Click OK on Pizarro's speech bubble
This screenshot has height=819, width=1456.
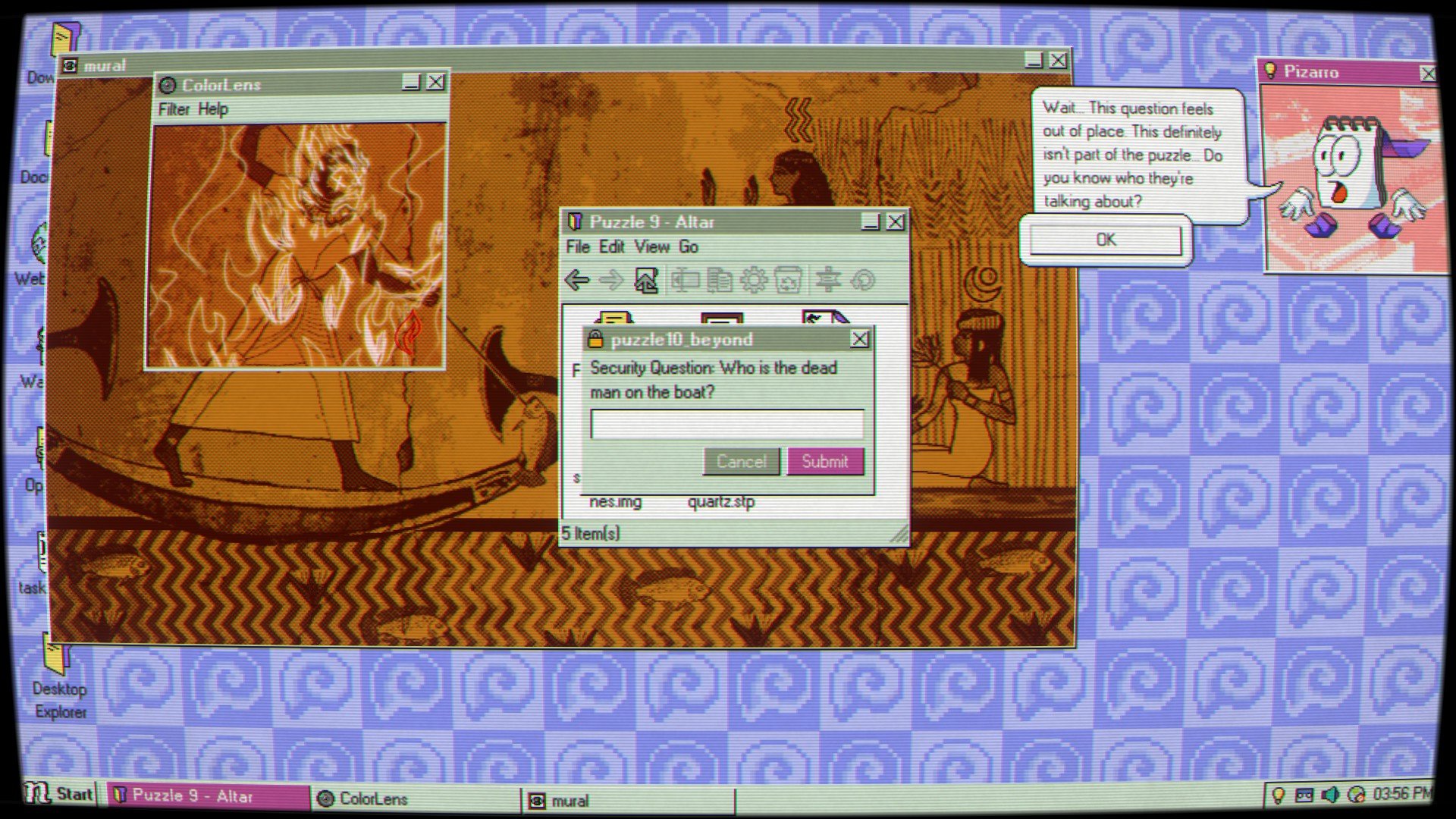coord(1105,240)
